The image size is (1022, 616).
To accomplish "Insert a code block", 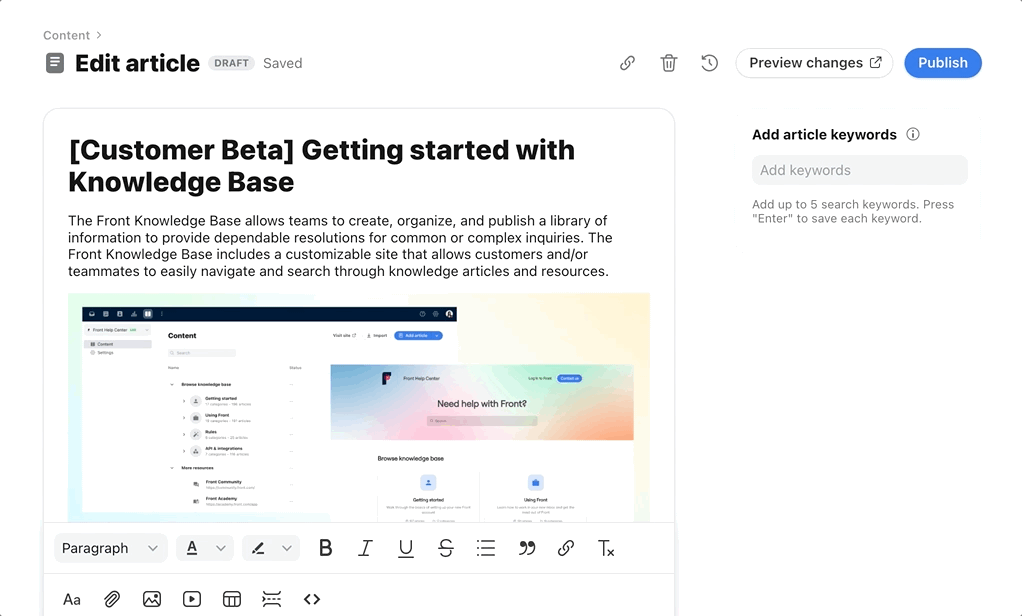I will [311, 599].
